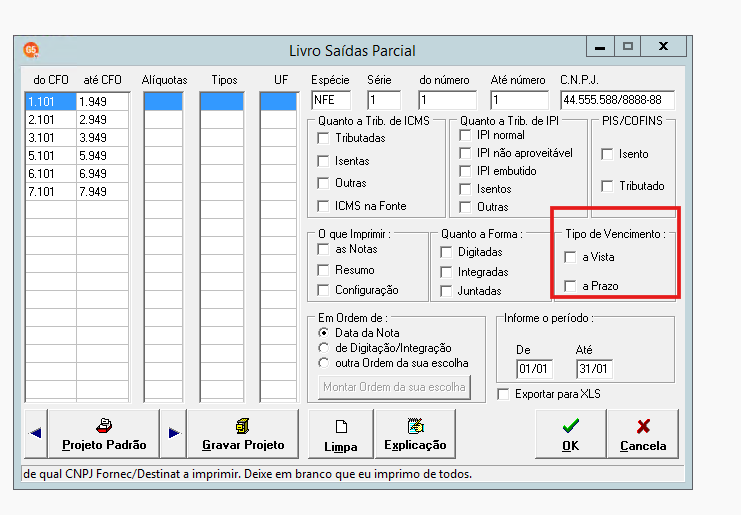The height and width of the screenshot is (515, 741).
Task: Click the 3.949 cell
Action: pos(103,137)
